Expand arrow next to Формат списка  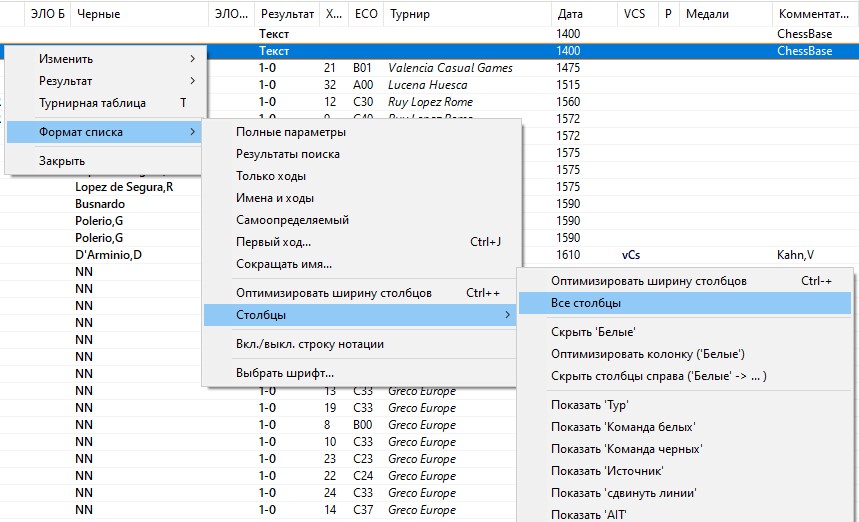[x=192, y=132]
